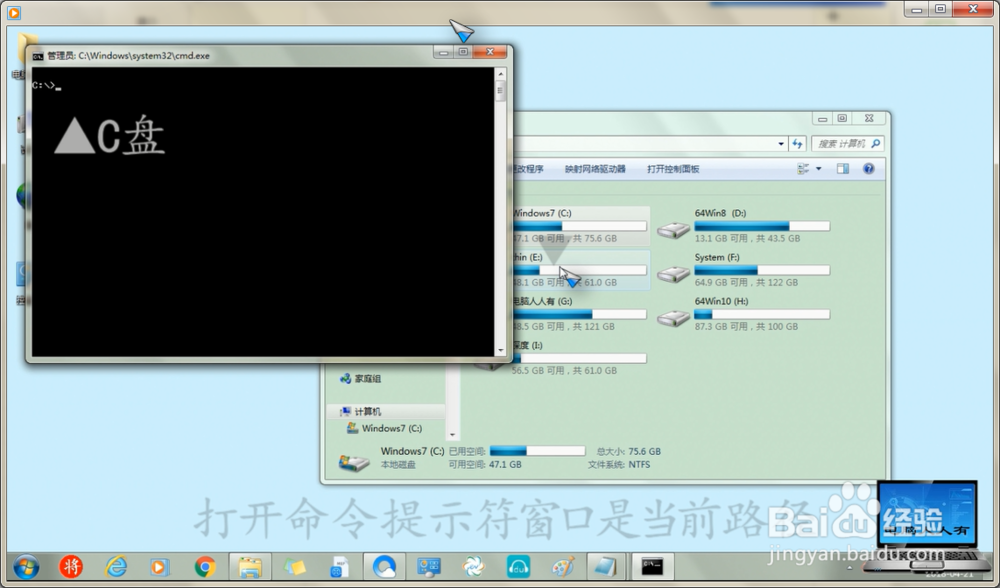Click the Explorer change view icon
Image resolution: width=1000 pixels, height=588 pixels.
click(x=803, y=169)
